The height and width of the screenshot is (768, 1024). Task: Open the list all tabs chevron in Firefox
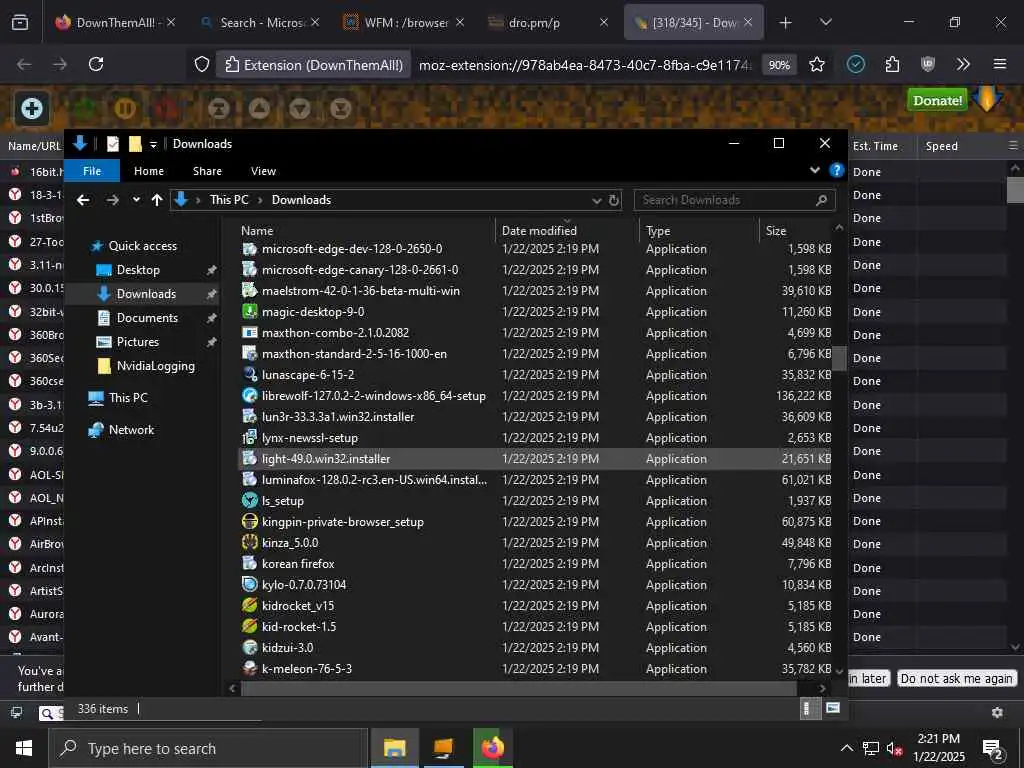(x=825, y=22)
